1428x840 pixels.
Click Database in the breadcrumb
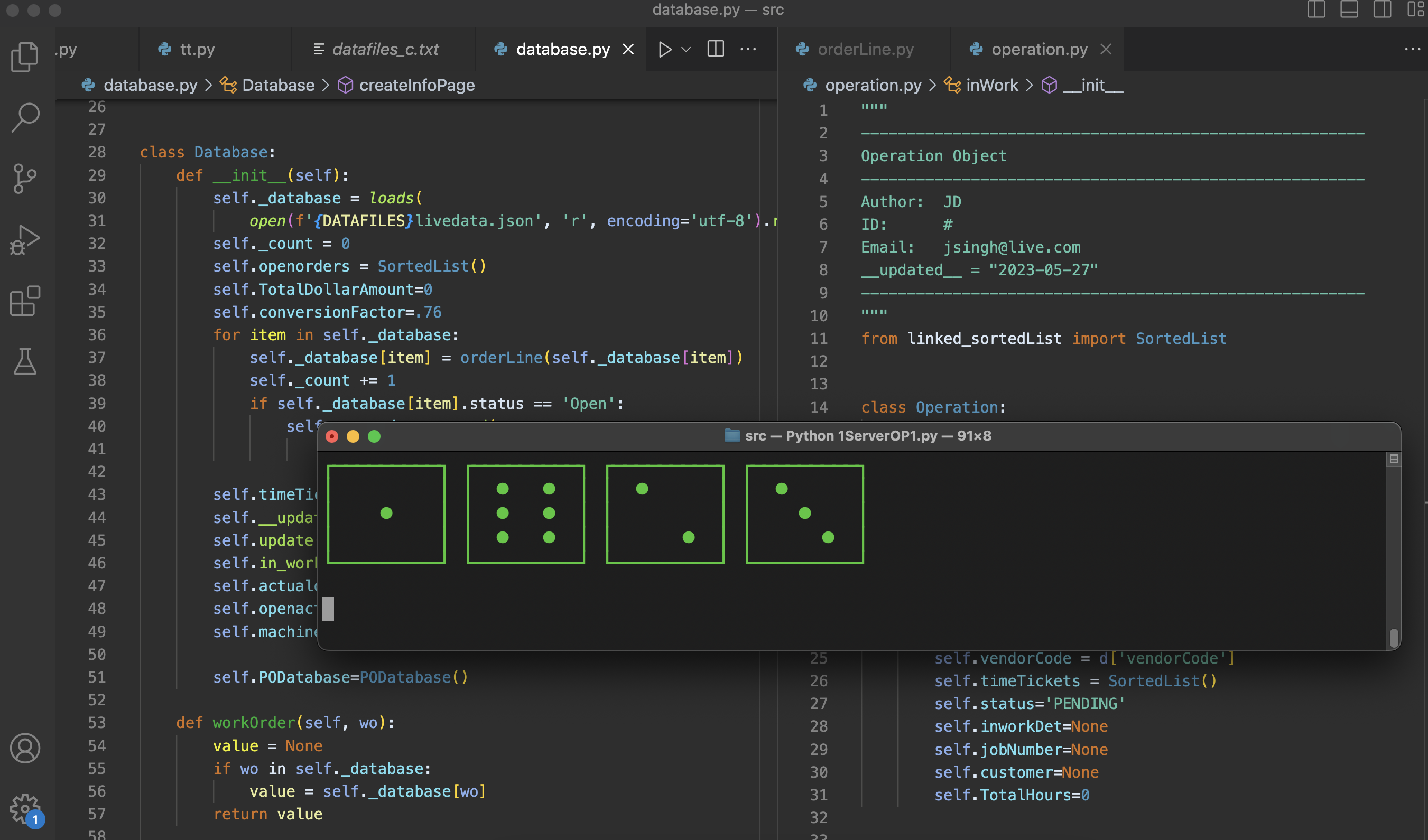[x=277, y=85]
